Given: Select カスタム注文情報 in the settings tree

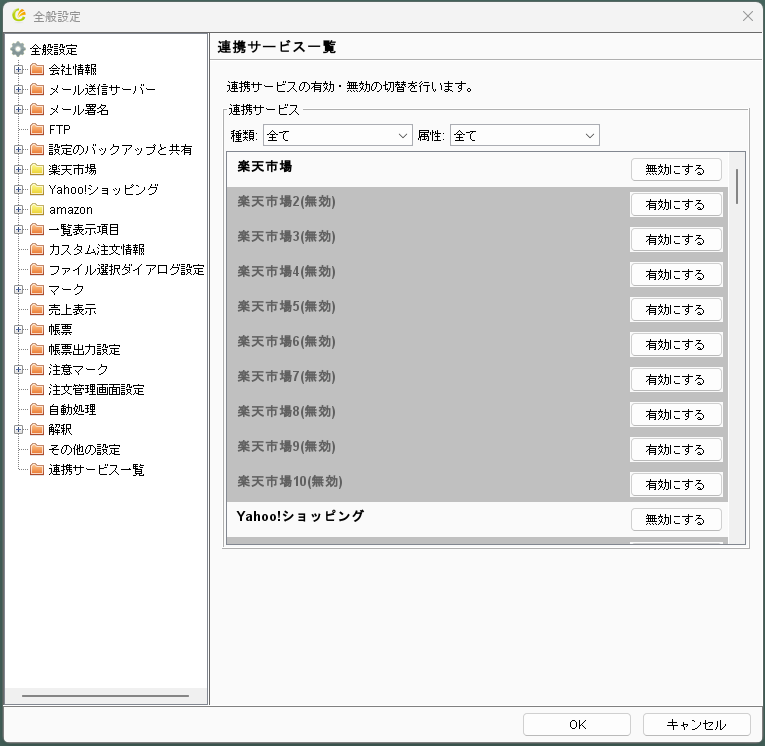Looking at the screenshot, I should 96,250.
